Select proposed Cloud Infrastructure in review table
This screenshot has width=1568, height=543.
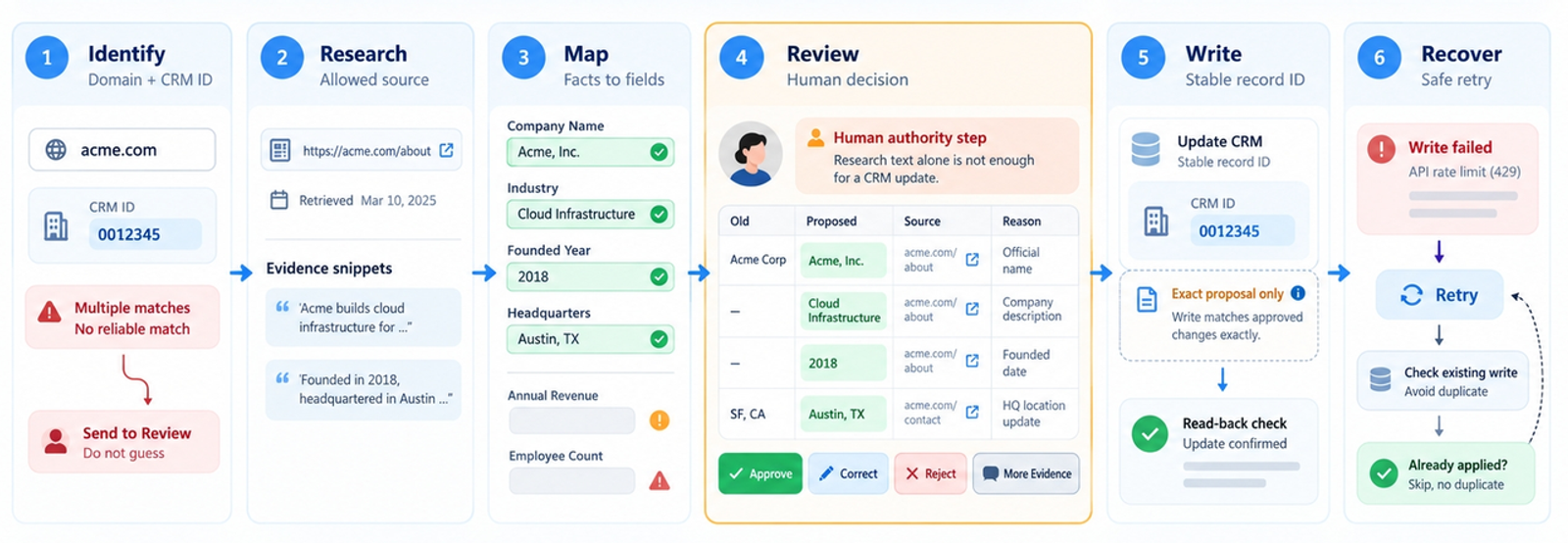point(843,311)
